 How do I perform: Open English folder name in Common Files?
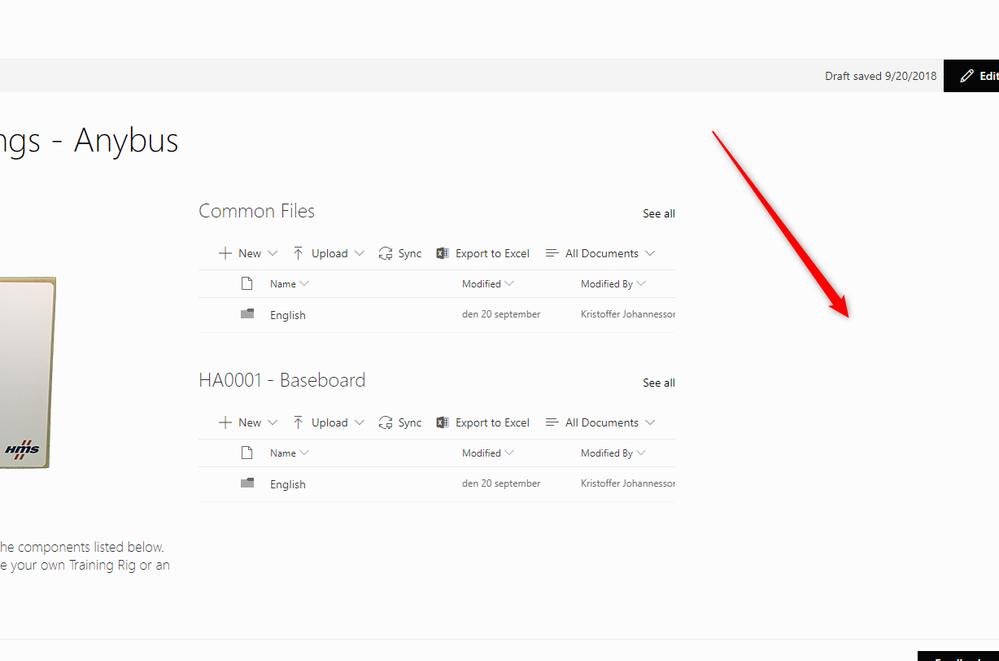287,315
